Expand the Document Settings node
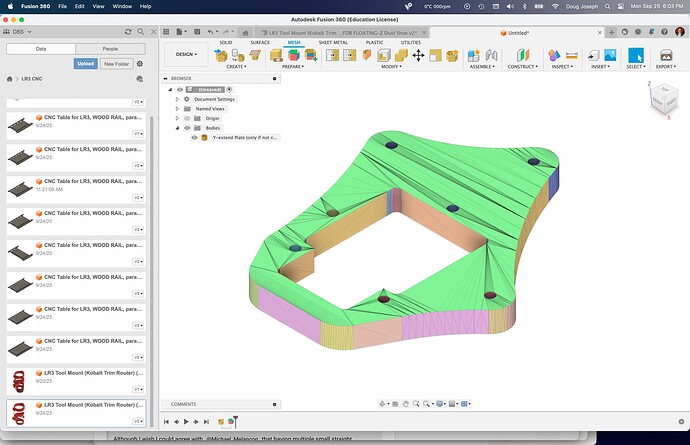This screenshot has width=690, height=445. pyautogui.click(x=177, y=99)
